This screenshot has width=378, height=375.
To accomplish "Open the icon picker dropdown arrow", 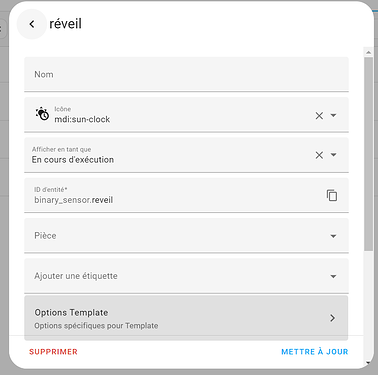I will 333,115.
